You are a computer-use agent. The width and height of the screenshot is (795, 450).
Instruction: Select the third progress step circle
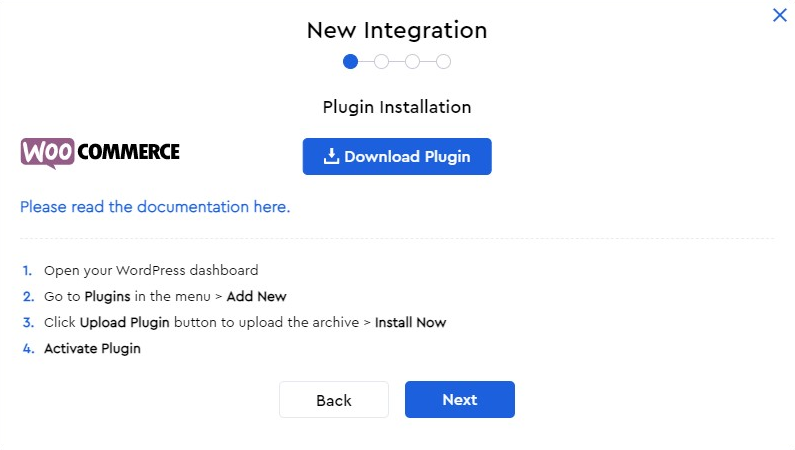pos(412,62)
